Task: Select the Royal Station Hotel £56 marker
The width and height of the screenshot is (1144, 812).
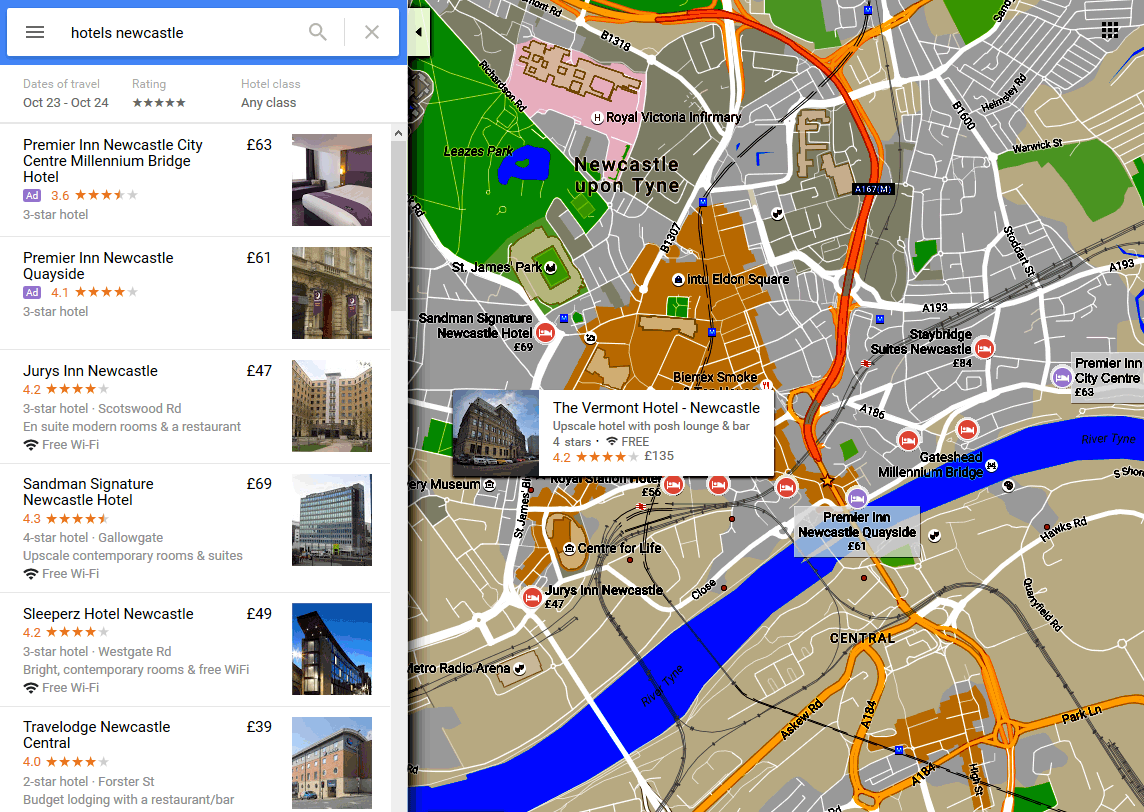Action: 673,484
